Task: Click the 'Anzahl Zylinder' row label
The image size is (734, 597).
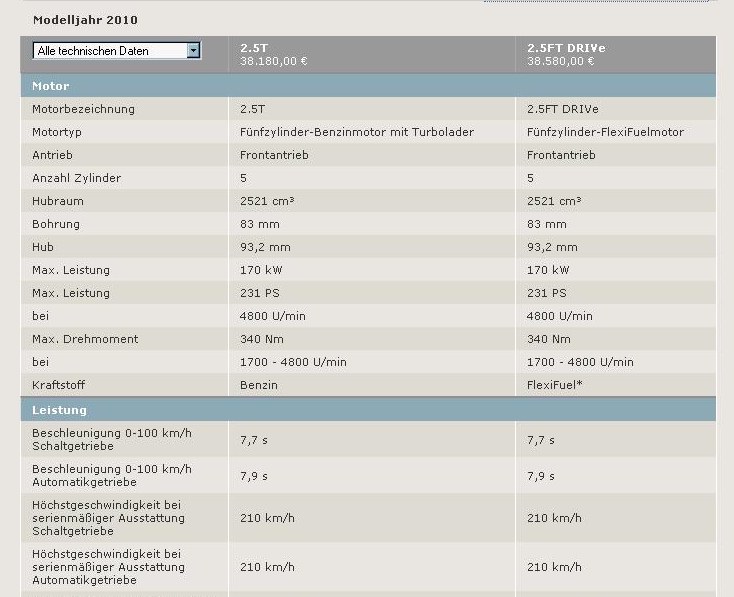Action: pyautogui.click(x=76, y=178)
